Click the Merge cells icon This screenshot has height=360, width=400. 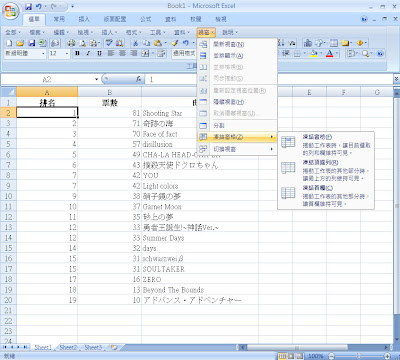click(145, 53)
